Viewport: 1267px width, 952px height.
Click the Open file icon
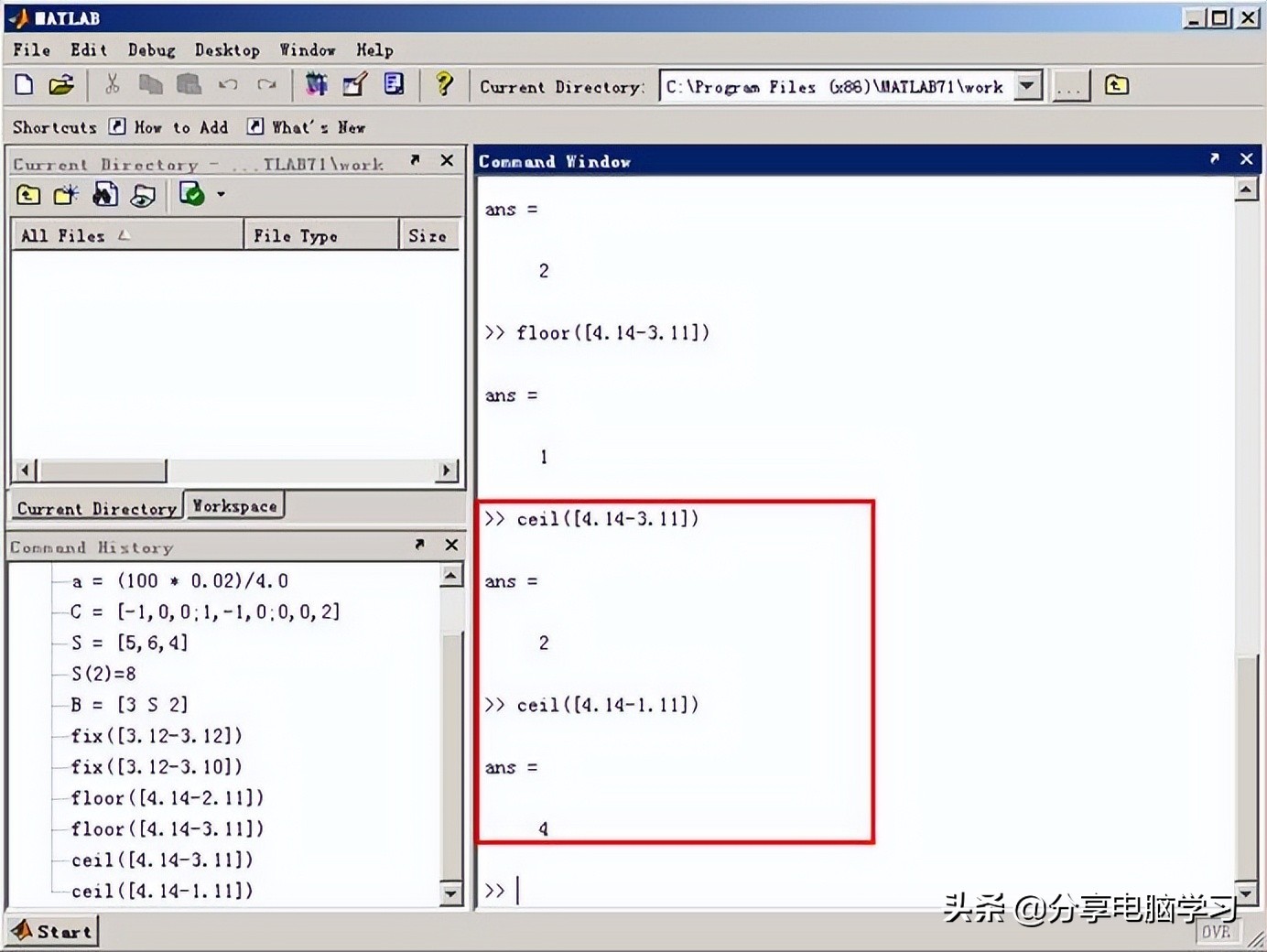pos(61,85)
